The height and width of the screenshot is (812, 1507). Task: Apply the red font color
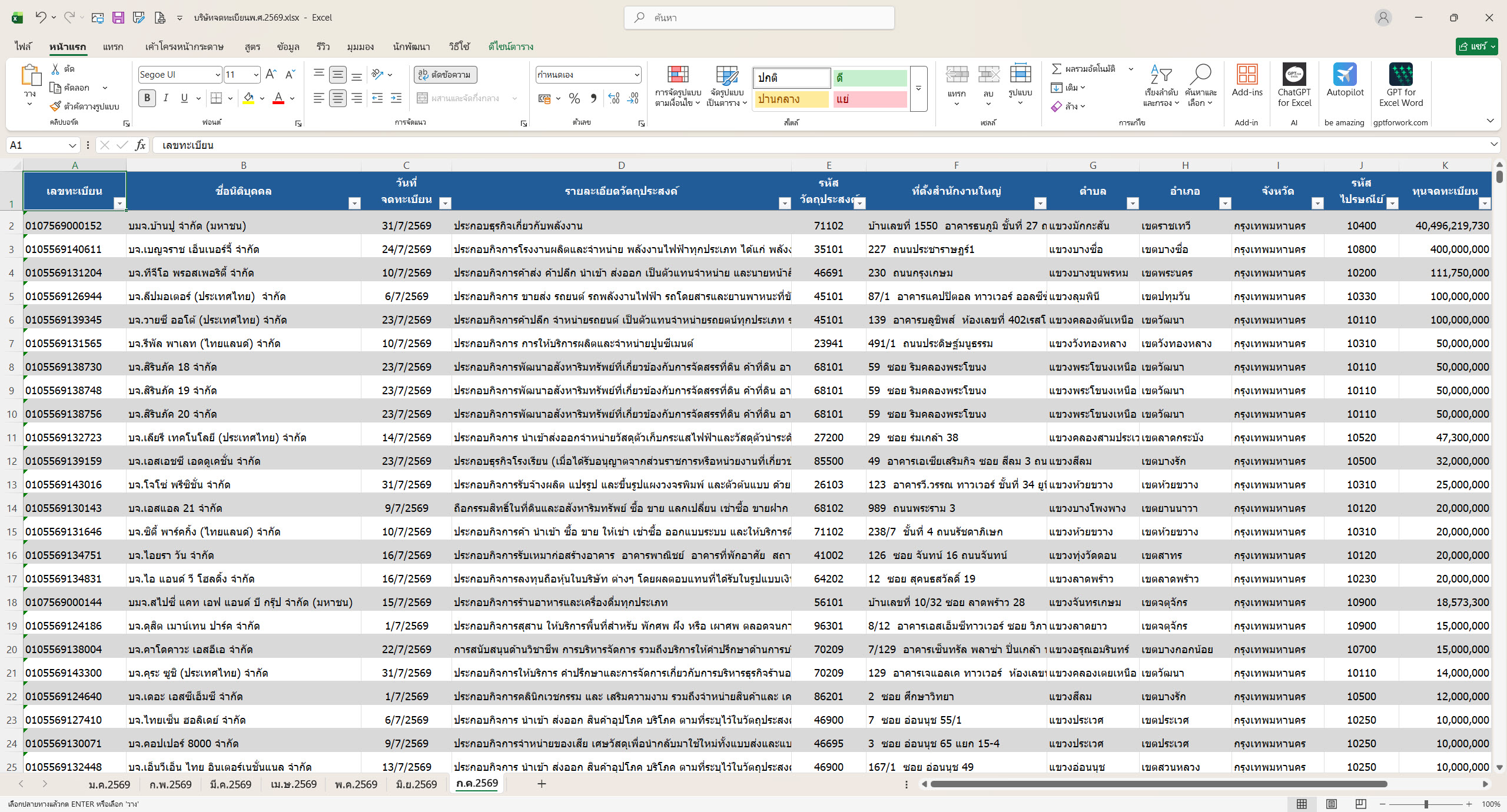click(278, 98)
